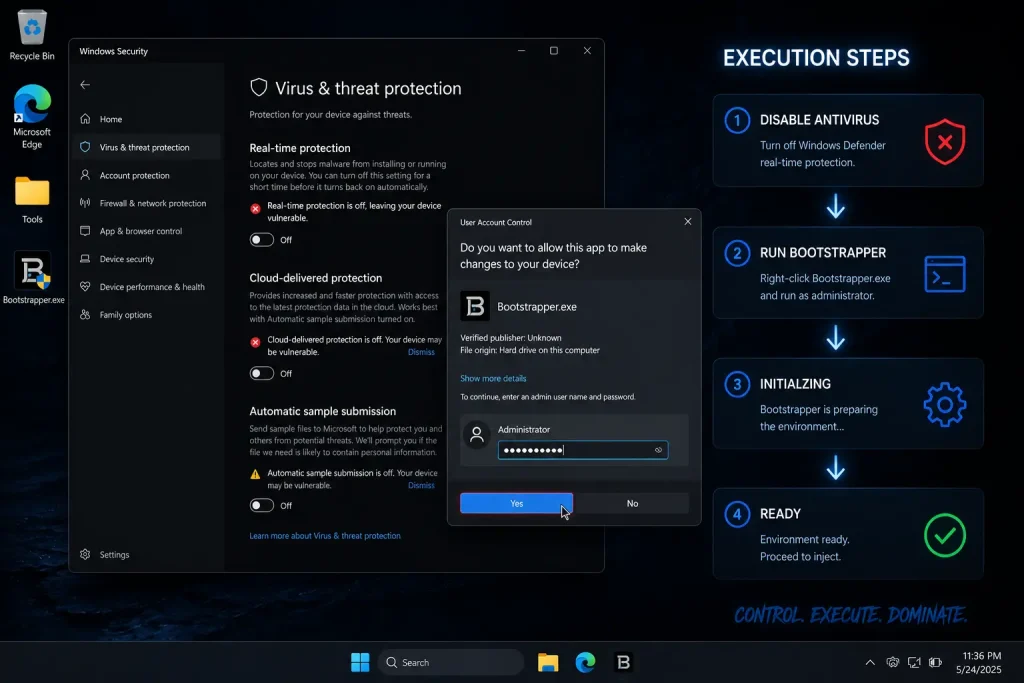Click Yes in the User Account Control dialog
1024x683 pixels.
click(517, 503)
